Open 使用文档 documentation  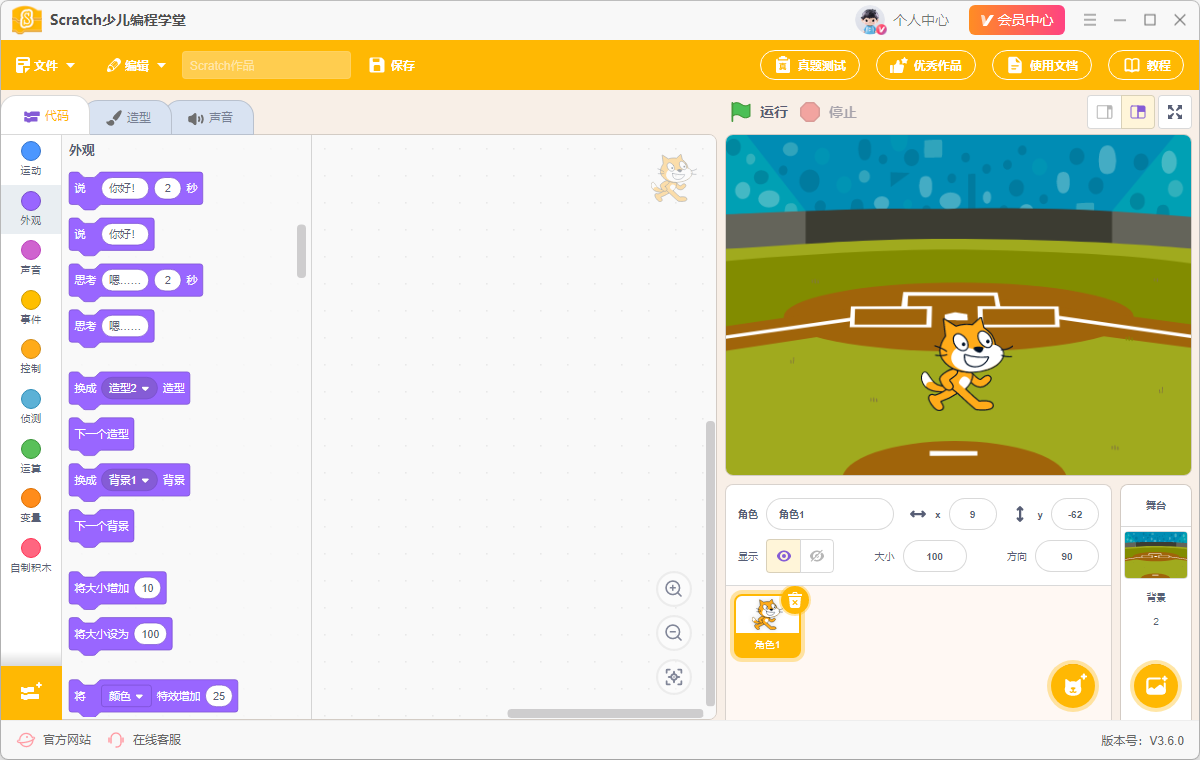click(x=1043, y=65)
